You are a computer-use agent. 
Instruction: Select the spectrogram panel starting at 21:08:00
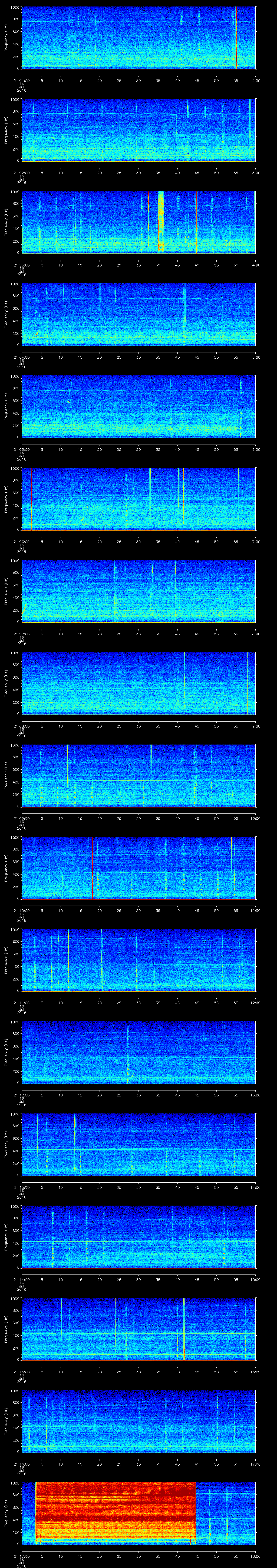pos(139,683)
